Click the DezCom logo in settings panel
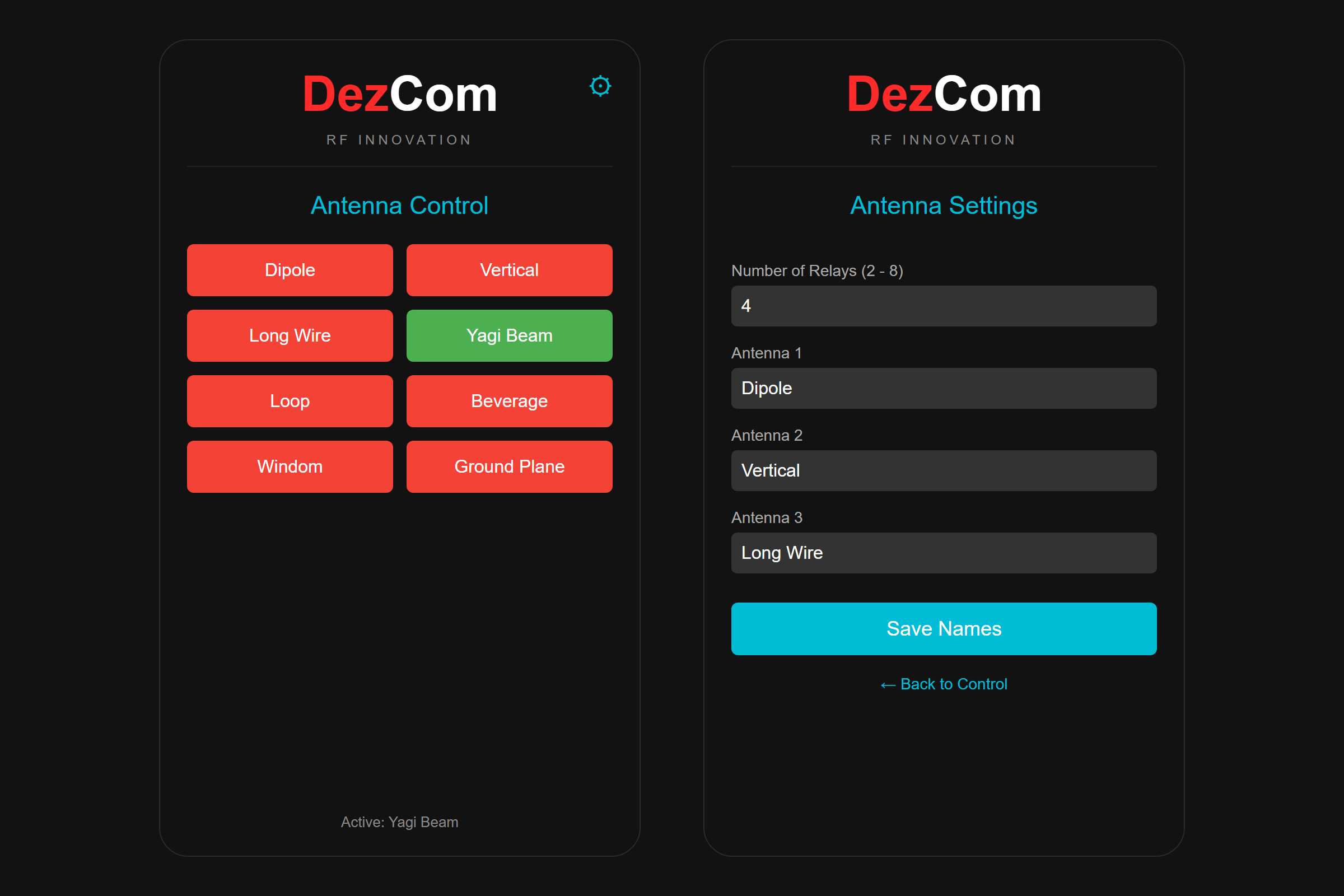 click(x=944, y=94)
